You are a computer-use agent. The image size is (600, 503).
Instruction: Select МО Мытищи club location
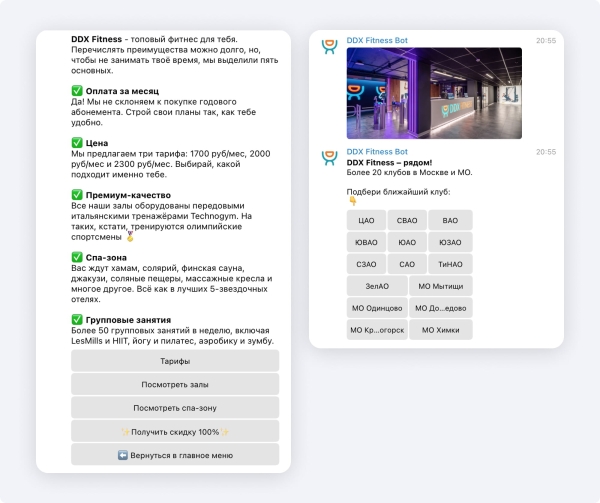tap(441, 286)
